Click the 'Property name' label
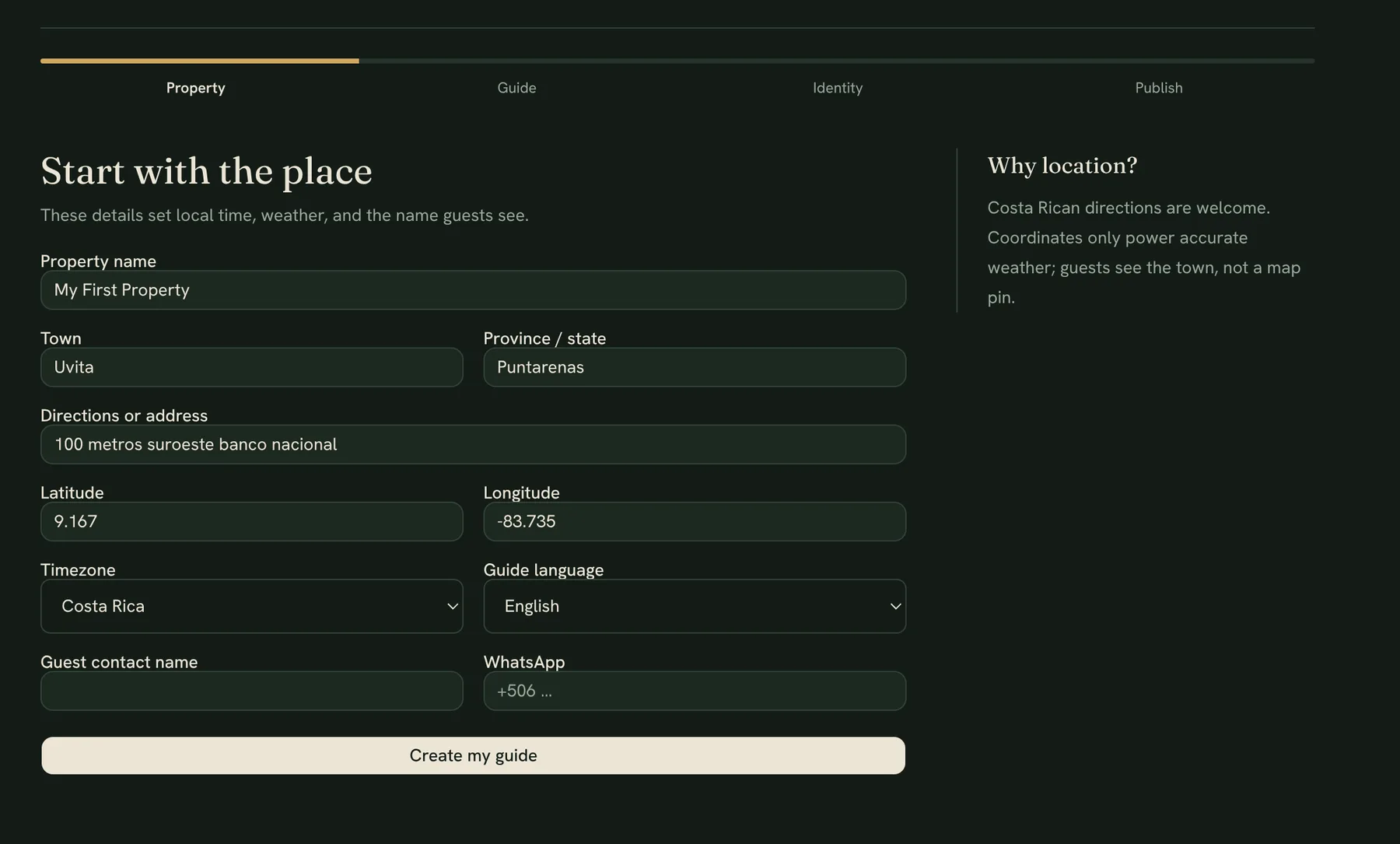This screenshot has height=844, width=1400. (98, 261)
